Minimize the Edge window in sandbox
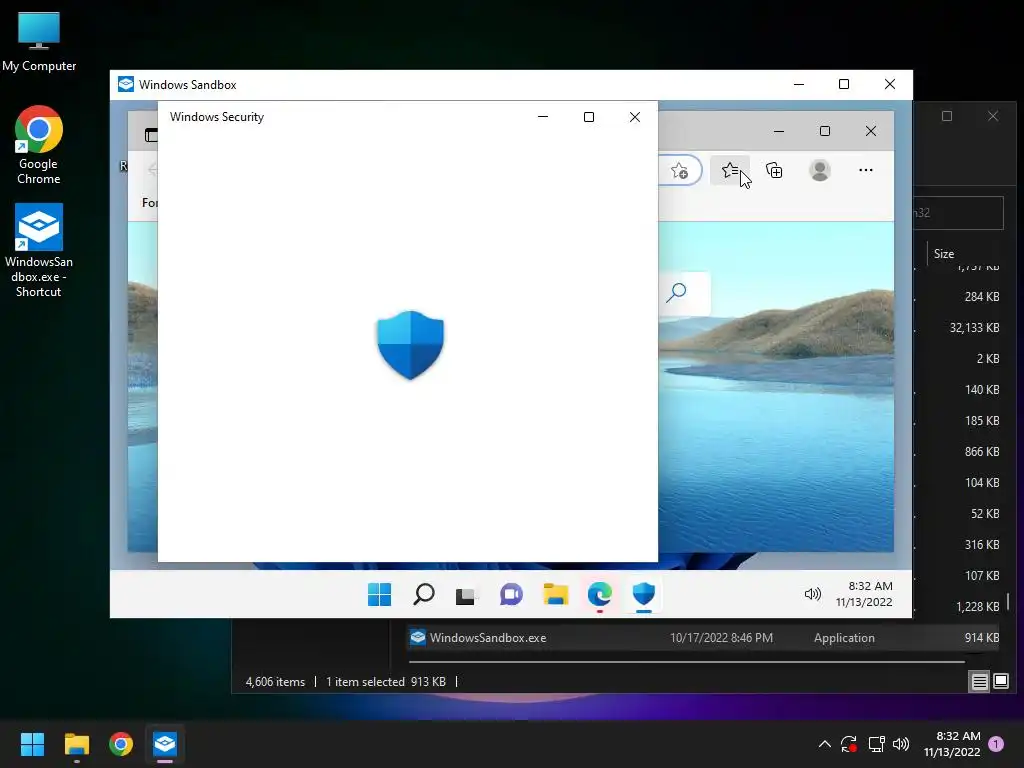The height and width of the screenshot is (768, 1024). pos(778,131)
